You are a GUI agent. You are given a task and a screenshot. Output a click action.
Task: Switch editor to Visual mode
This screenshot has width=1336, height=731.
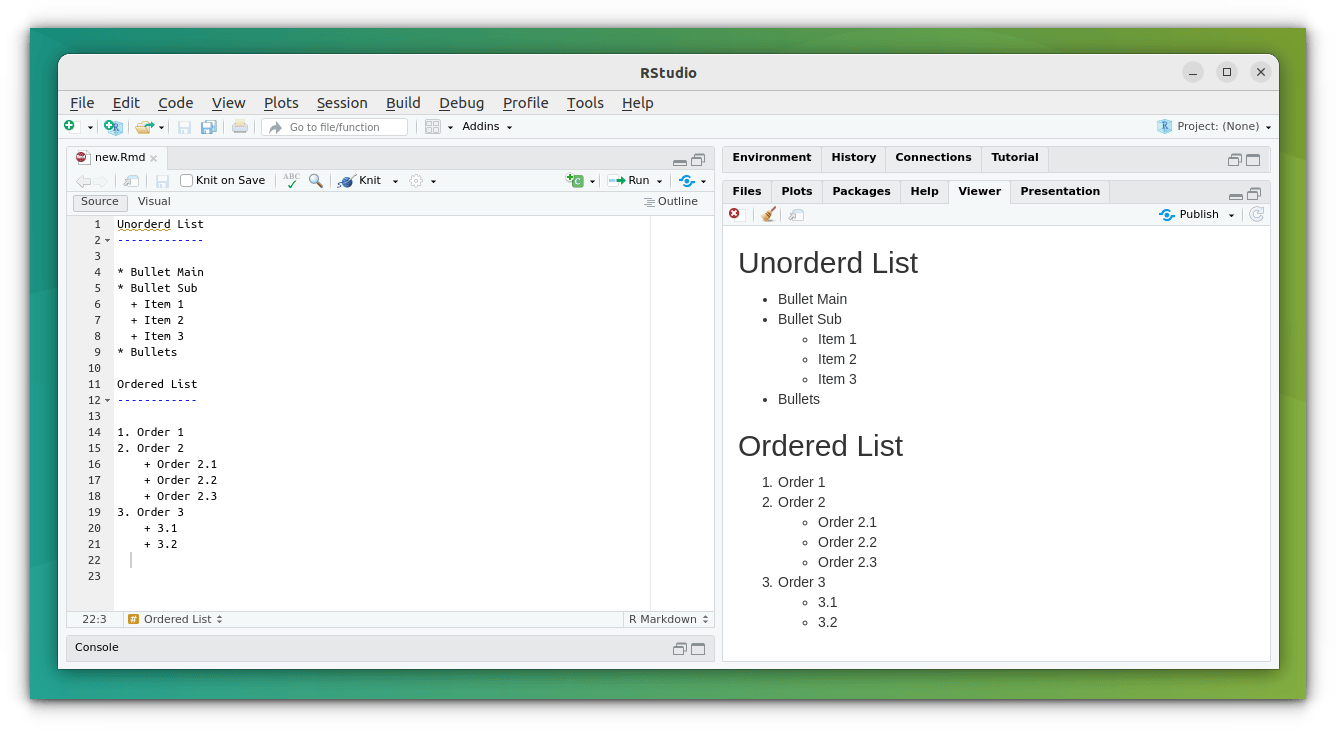(154, 202)
